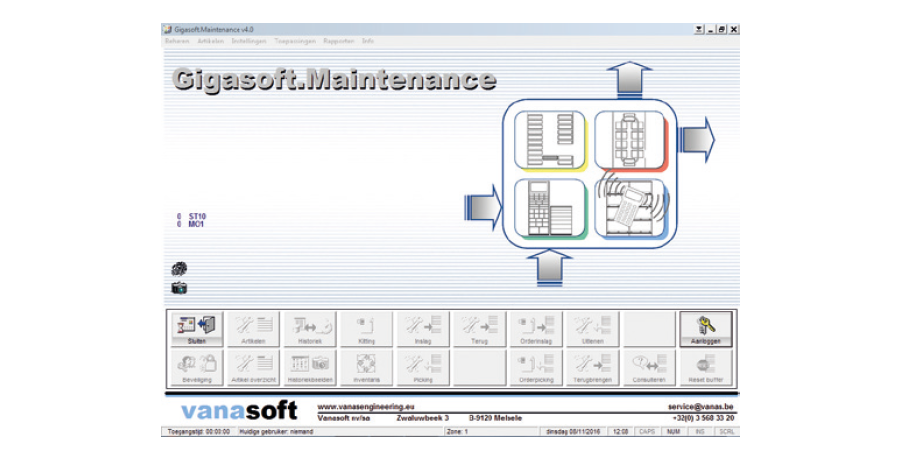Click the Terugbrengen tool button
This screenshot has width=900, height=460.
point(592,368)
